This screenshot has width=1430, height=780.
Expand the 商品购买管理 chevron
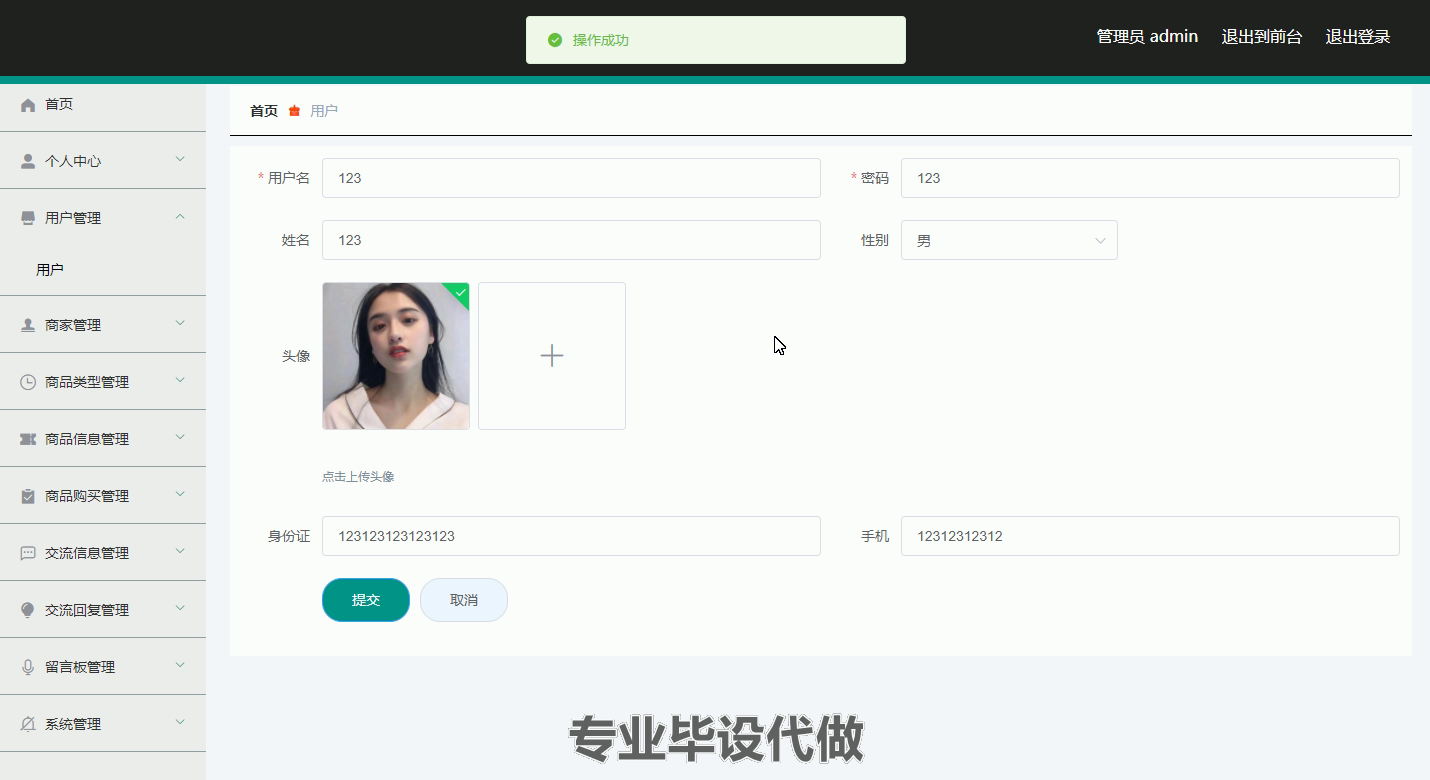click(180, 495)
